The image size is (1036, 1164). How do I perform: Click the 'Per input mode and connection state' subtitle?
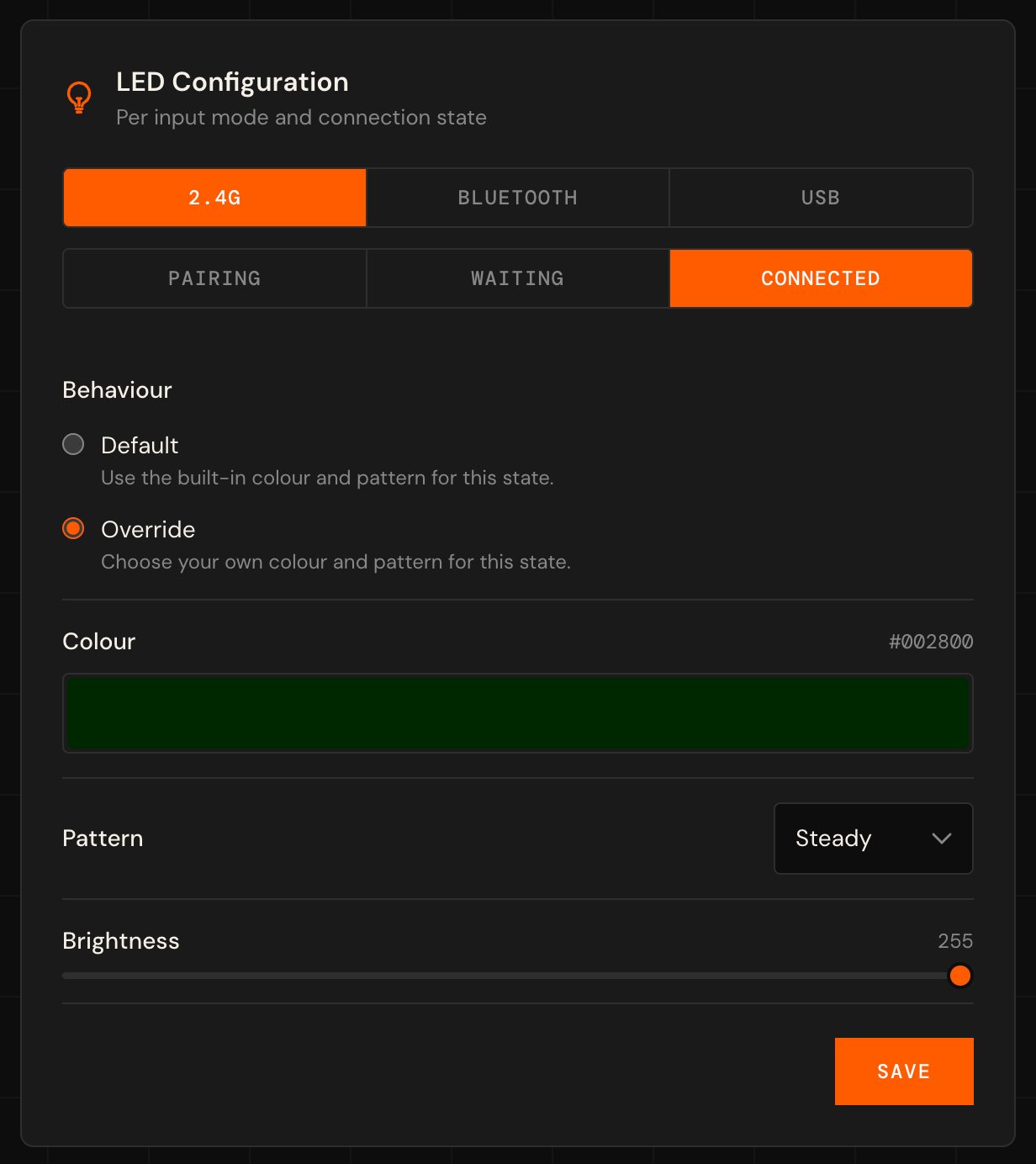click(301, 117)
